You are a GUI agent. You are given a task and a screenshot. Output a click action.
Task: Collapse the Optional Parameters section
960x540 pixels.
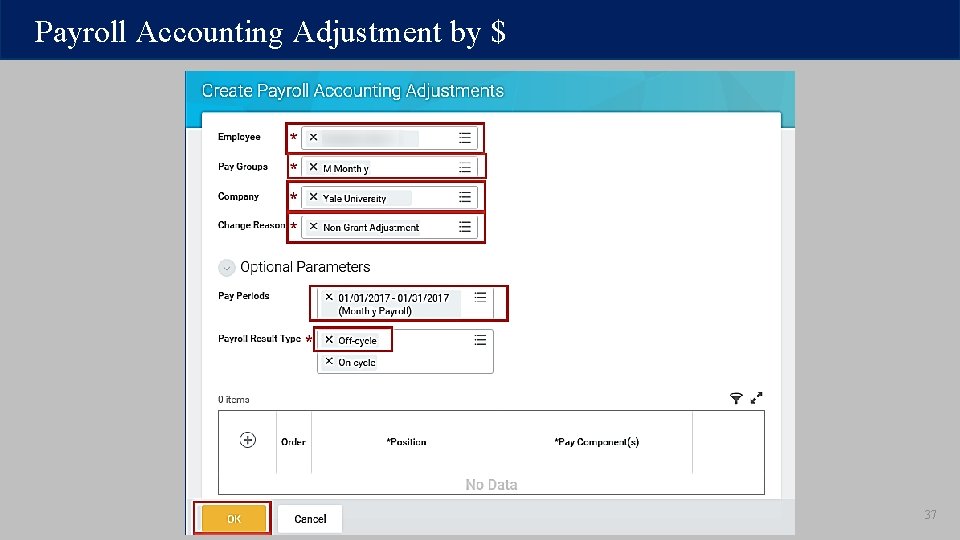[x=227, y=268]
